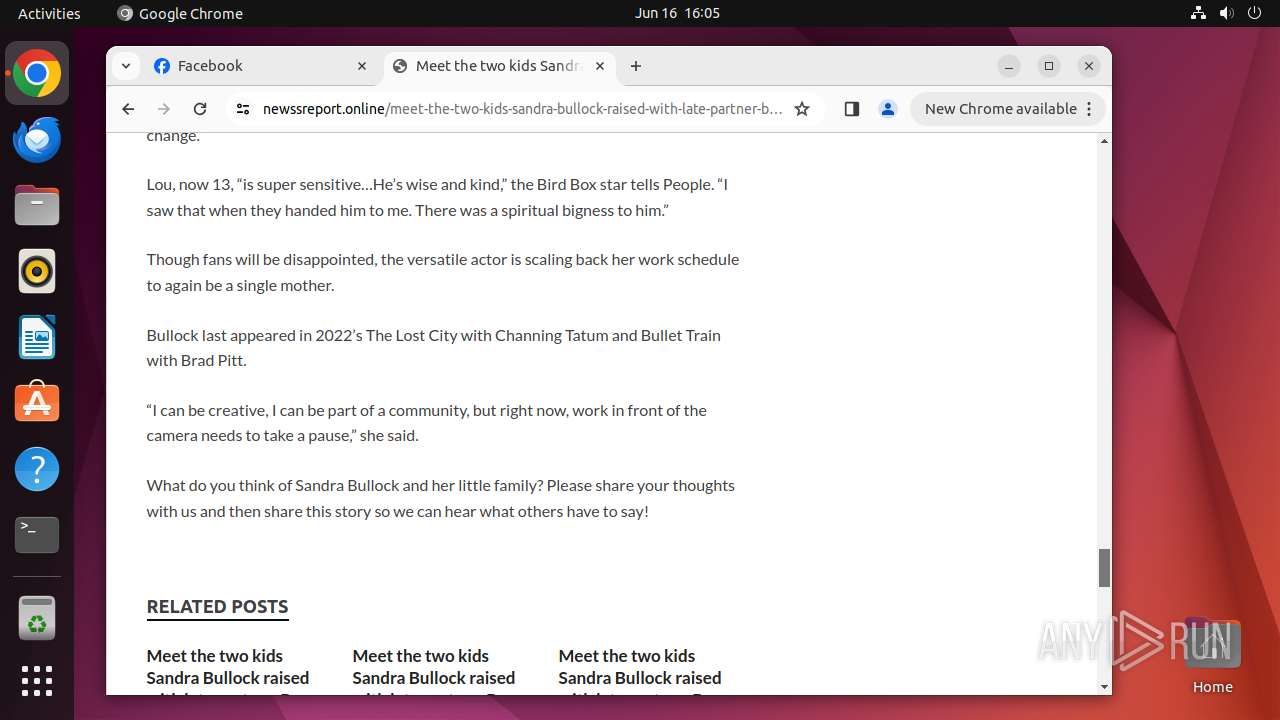The image size is (1280, 720).
Task: Open Chrome three-dot menu
Action: (x=1089, y=109)
